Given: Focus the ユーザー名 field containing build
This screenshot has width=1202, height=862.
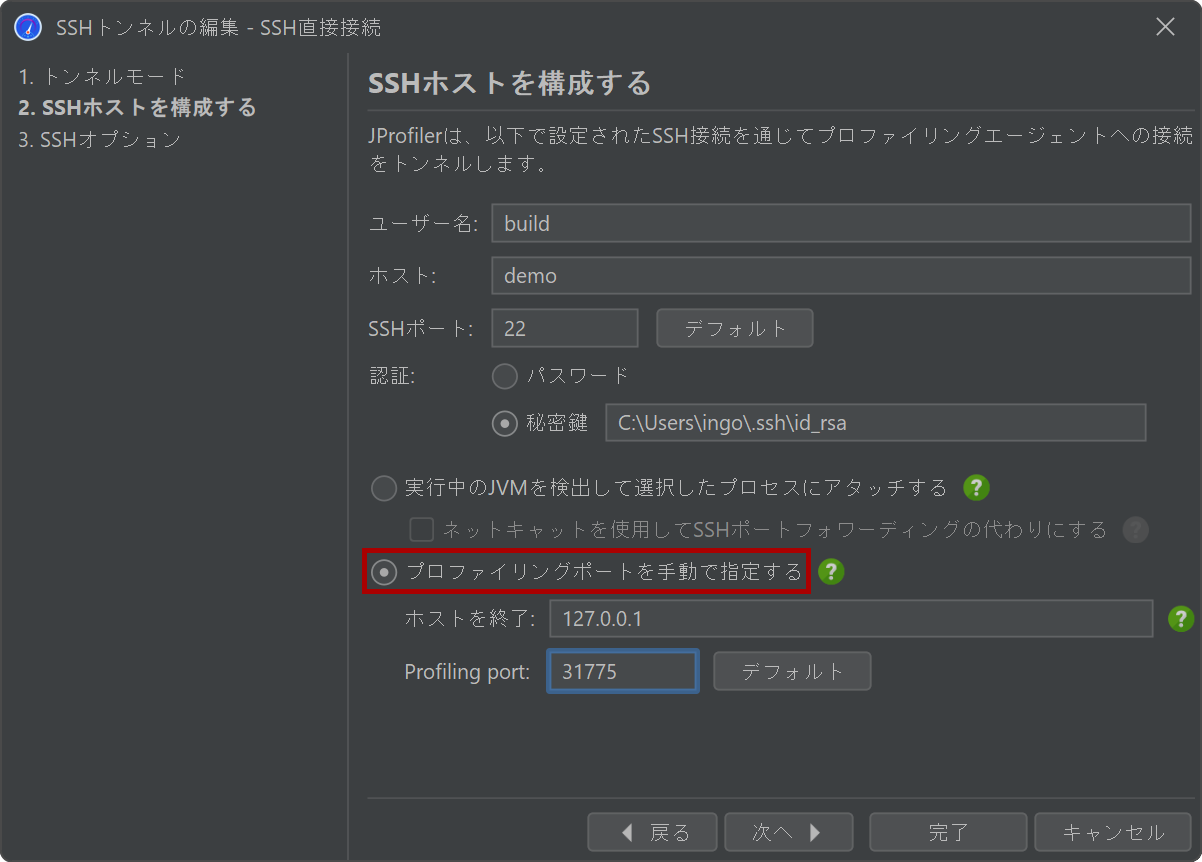Looking at the screenshot, I should point(842,223).
